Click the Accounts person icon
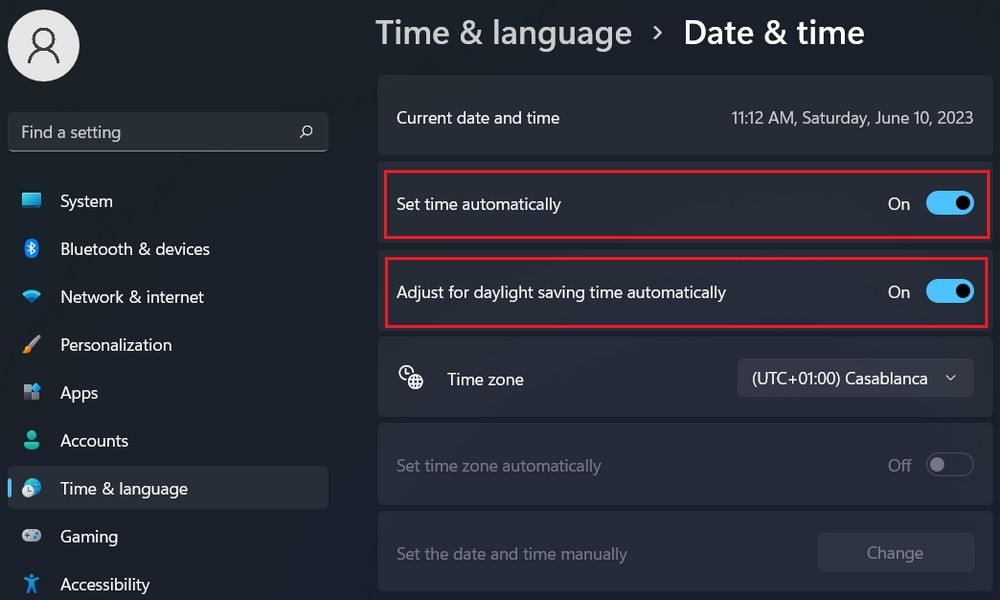The width and height of the screenshot is (1000, 600). [32, 441]
